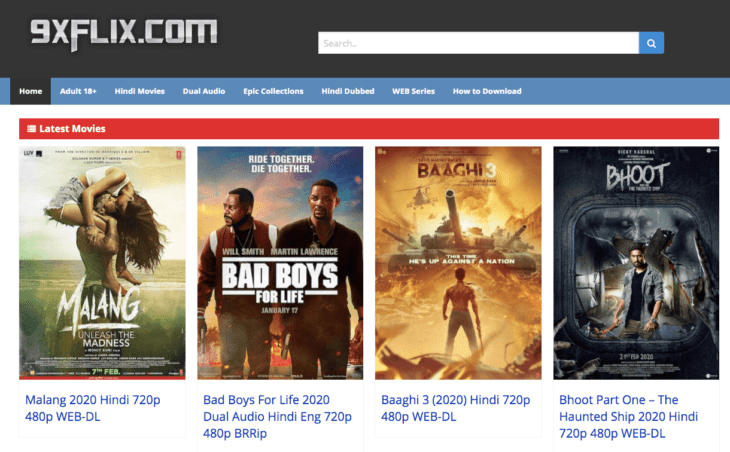730x452 pixels.
Task: Open the Hindi Movies category
Action: click(139, 91)
